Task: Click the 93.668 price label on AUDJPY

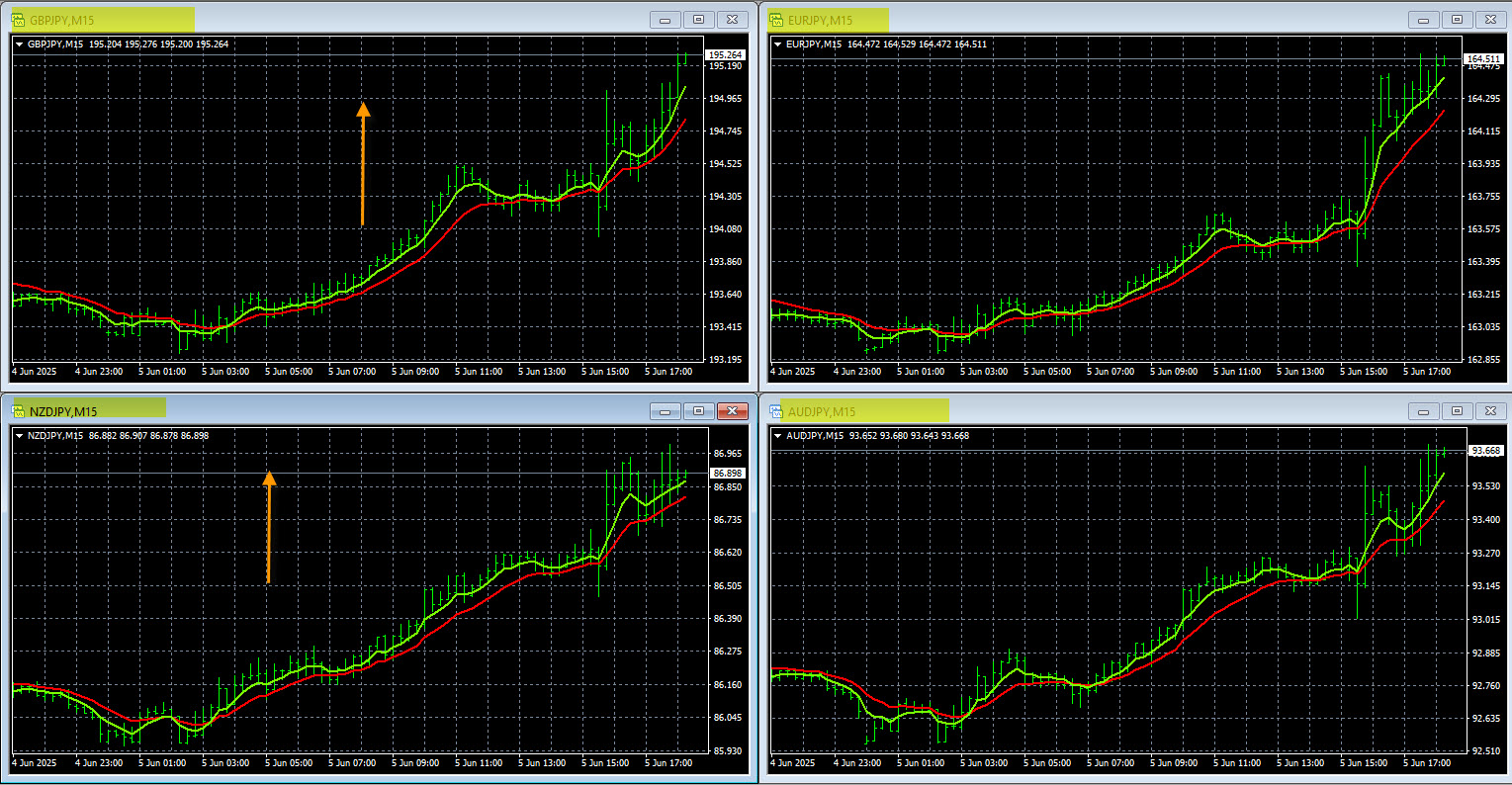Action: point(1483,451)
